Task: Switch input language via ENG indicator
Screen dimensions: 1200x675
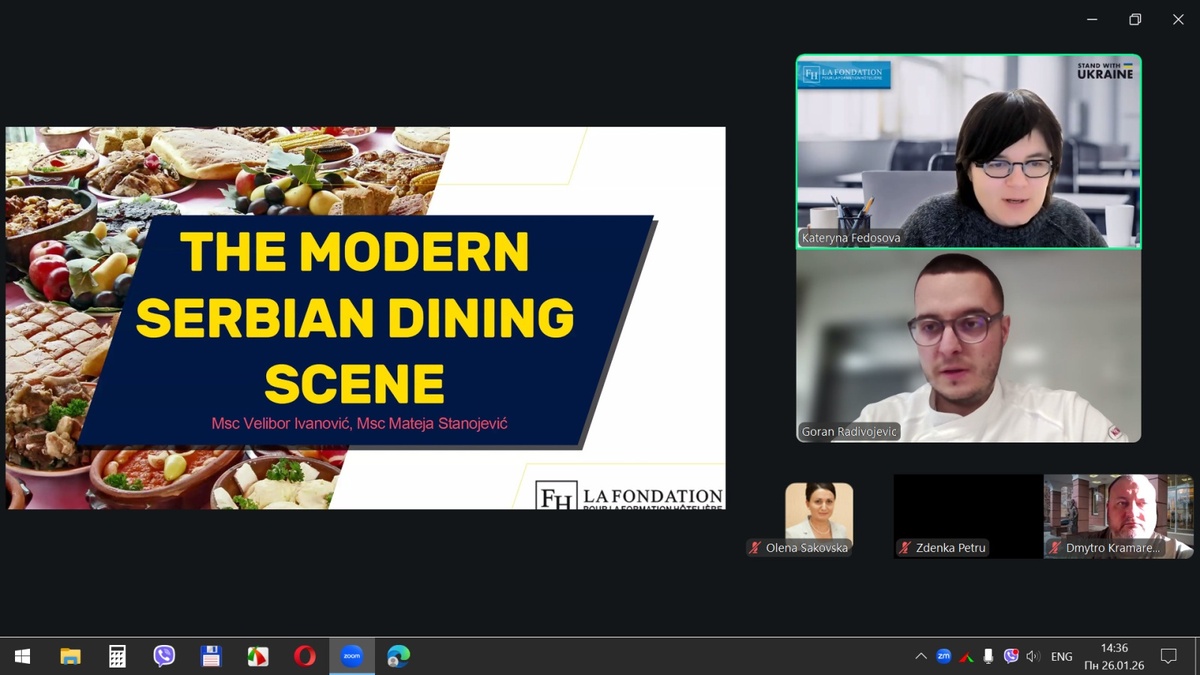Action: pyautogui.click(x=1062, y=656)
